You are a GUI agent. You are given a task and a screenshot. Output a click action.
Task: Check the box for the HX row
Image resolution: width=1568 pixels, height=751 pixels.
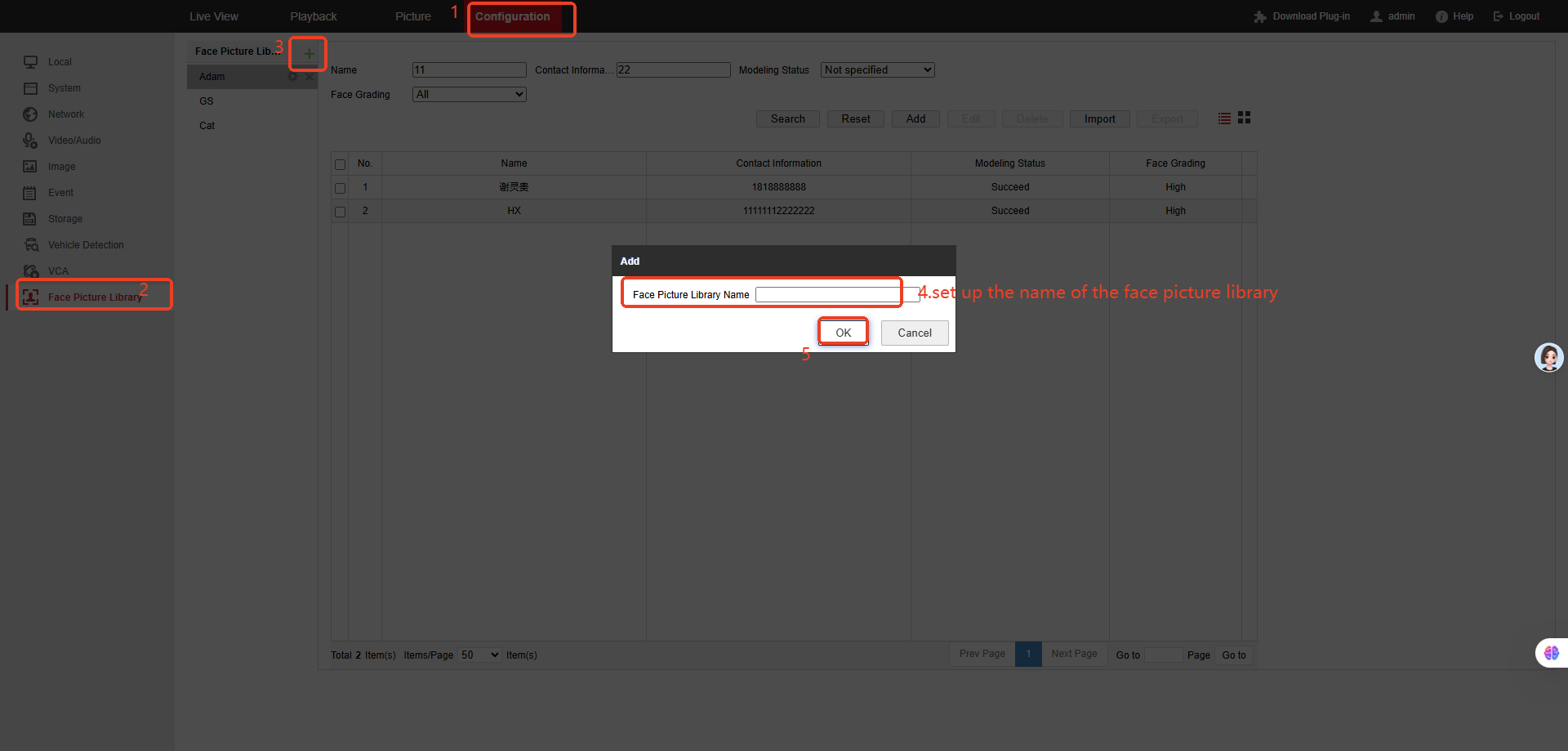[x=341, y=212]
